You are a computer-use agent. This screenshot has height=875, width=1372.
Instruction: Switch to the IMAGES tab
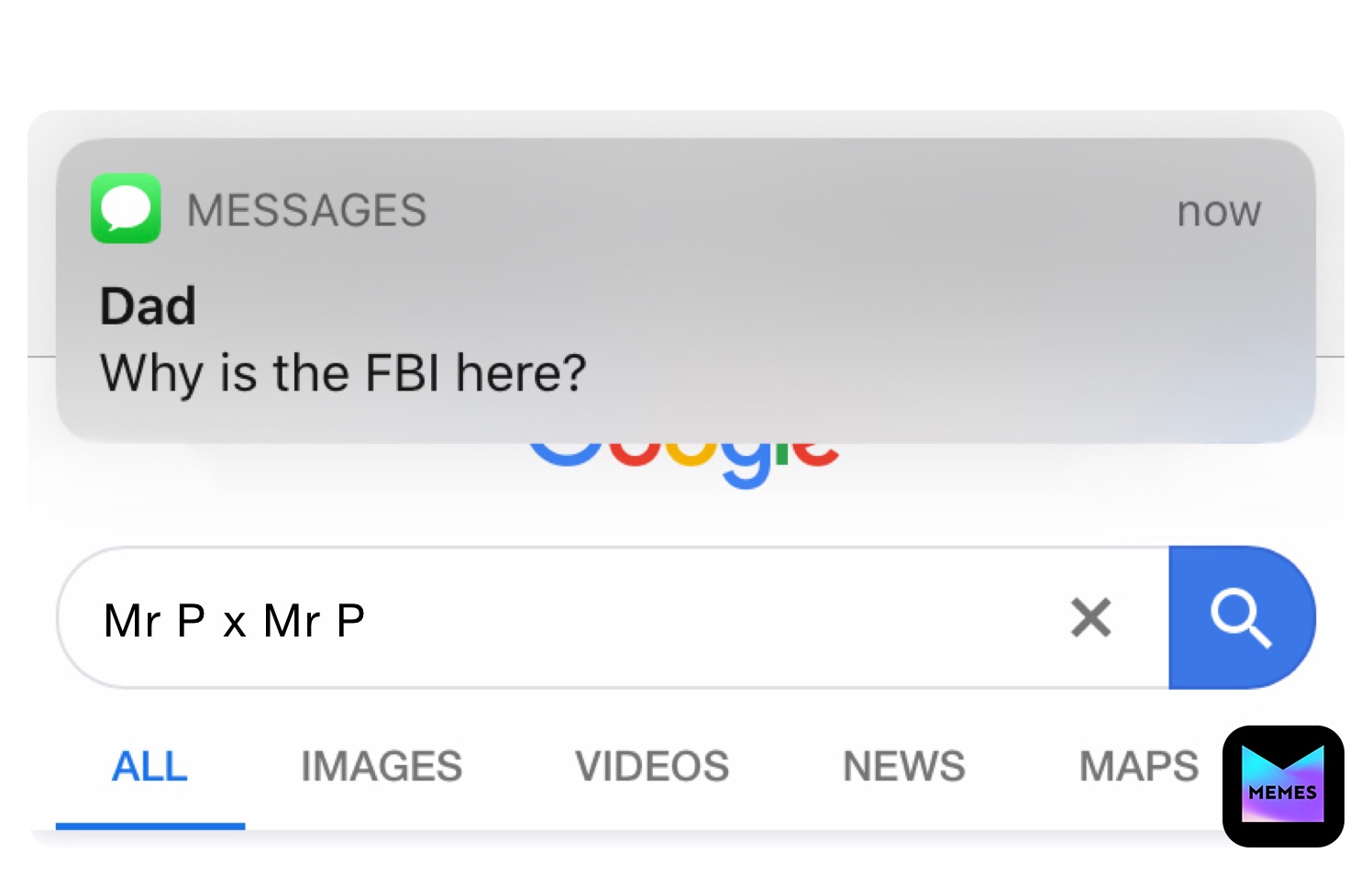tap(381, 766)
